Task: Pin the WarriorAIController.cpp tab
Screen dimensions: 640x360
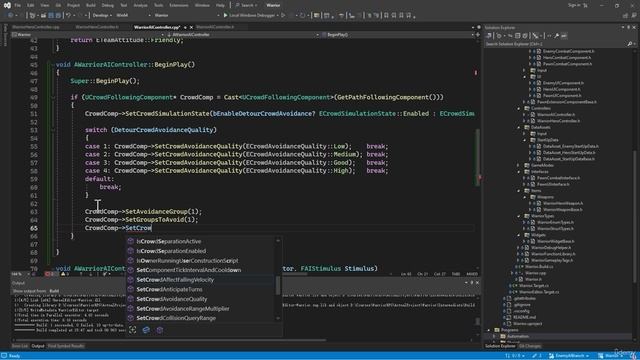Action: (x=185, y=27)
